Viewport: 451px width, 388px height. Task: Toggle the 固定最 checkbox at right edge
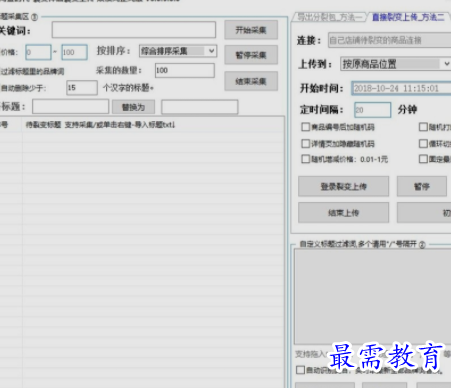(423, 159)
